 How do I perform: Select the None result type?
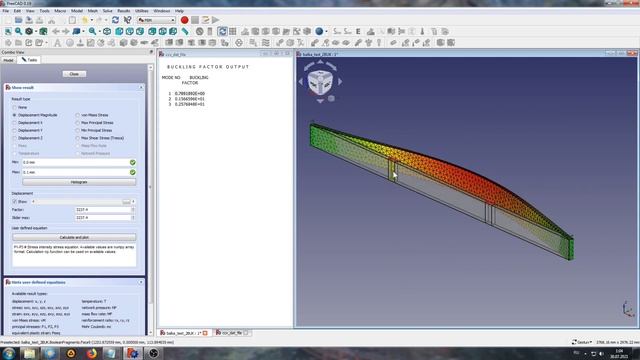(x=15, y=107)
